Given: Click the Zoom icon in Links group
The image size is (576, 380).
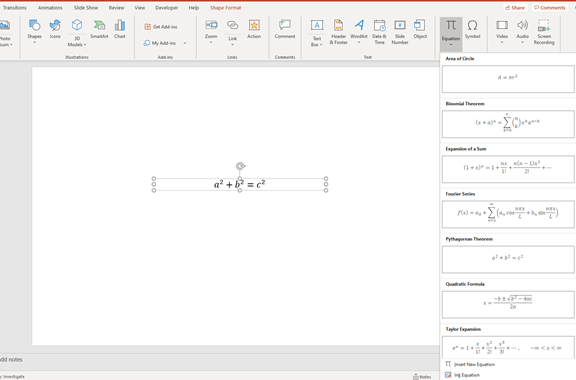Looking at the screenshot, I should (211, 26).
